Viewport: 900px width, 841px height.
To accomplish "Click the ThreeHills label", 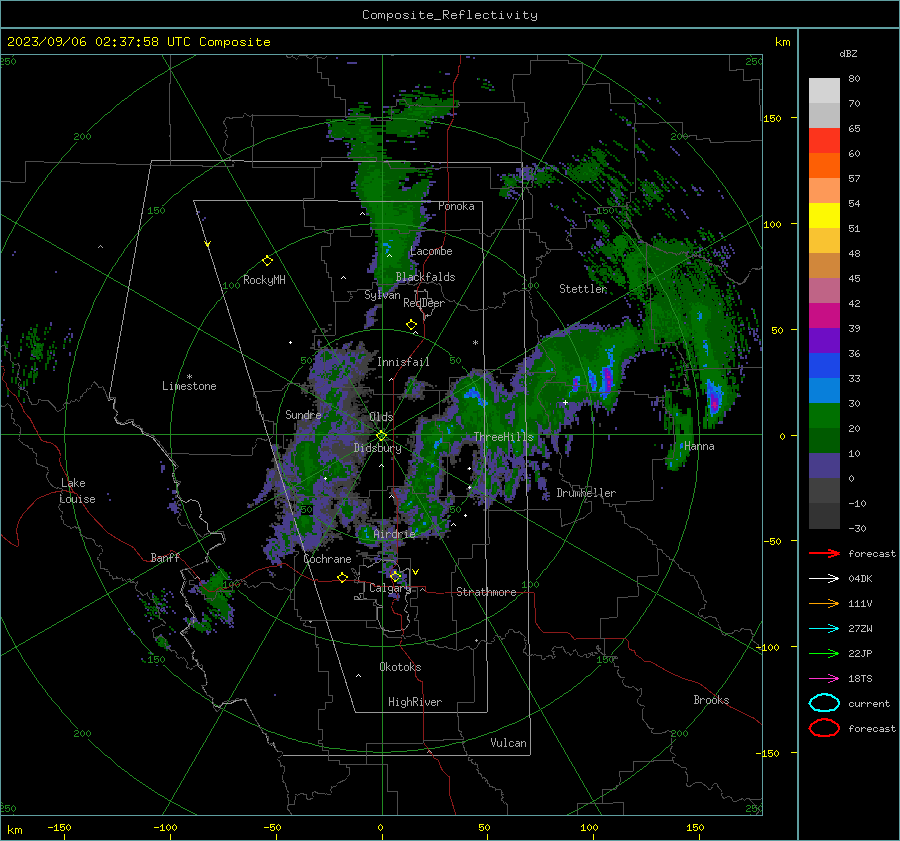I will pos(503,437).
